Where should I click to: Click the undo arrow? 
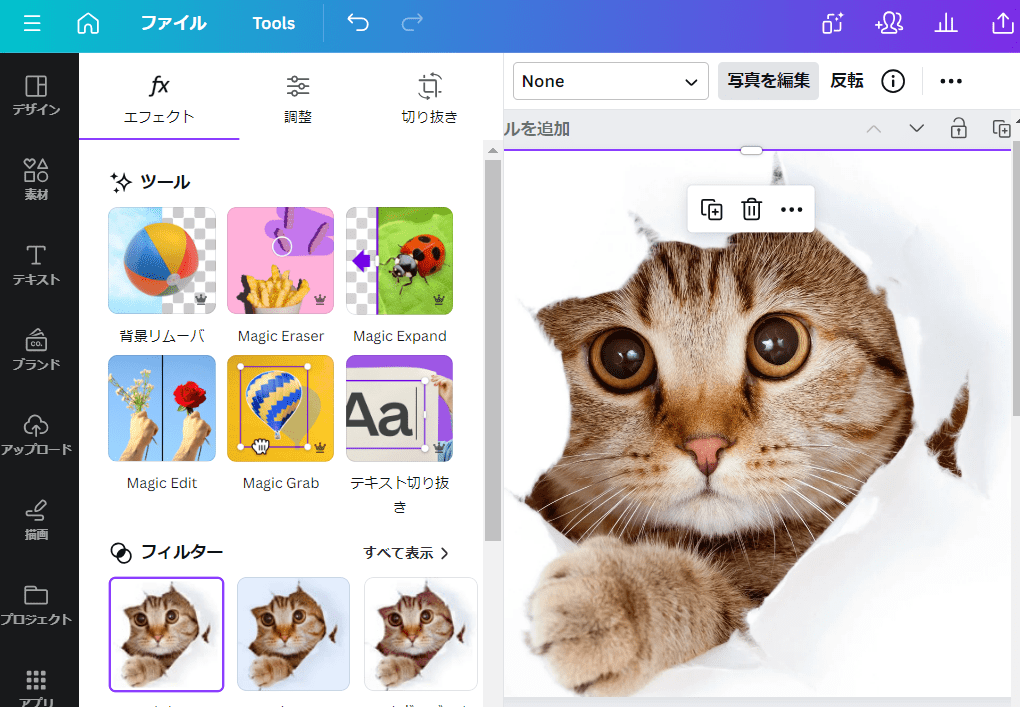coord(358,23)
